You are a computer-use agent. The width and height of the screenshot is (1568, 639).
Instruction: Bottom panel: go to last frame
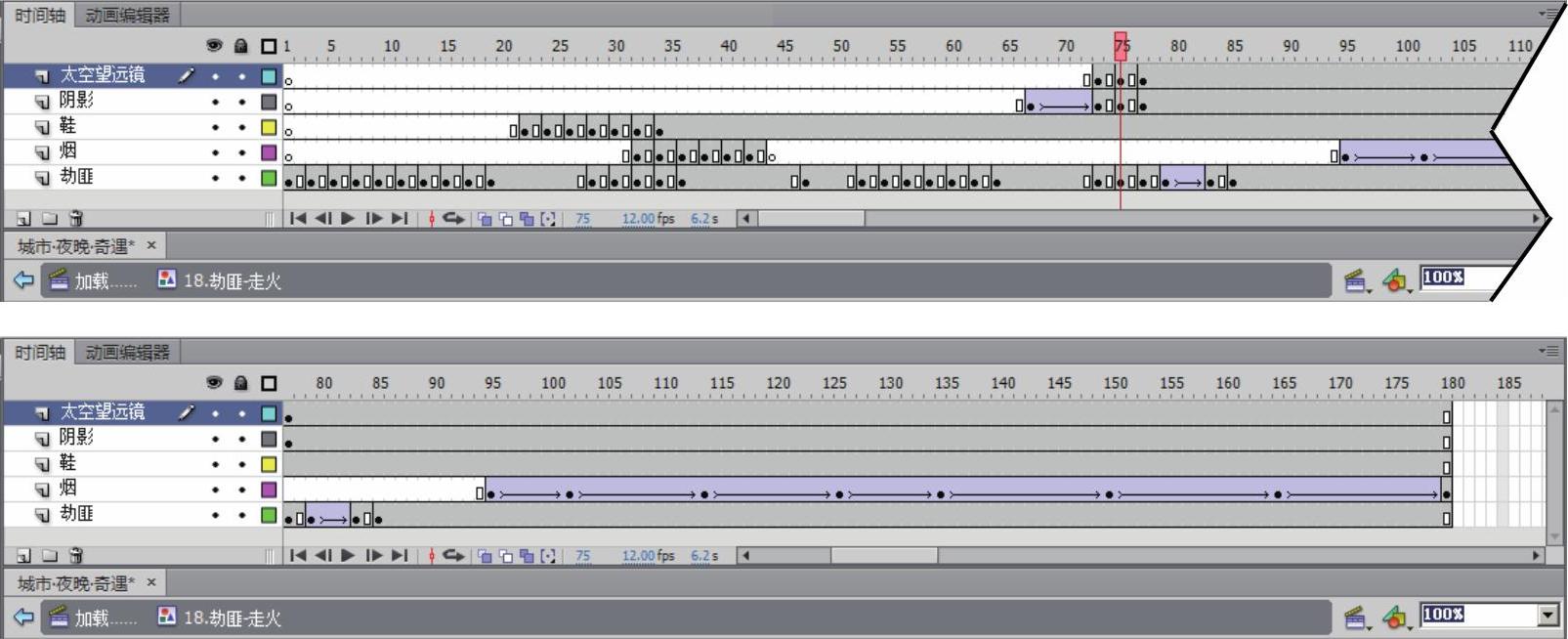point(400,556)
